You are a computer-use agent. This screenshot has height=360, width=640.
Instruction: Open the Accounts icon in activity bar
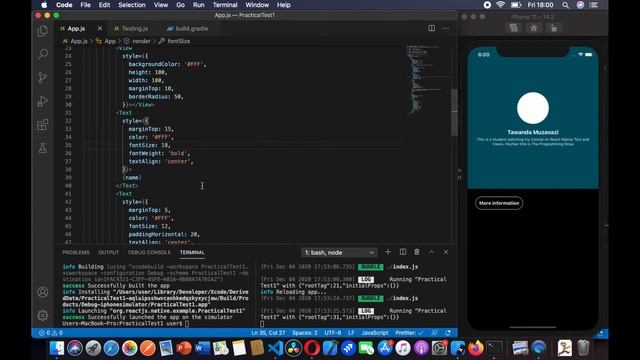[x=42, y=292]
